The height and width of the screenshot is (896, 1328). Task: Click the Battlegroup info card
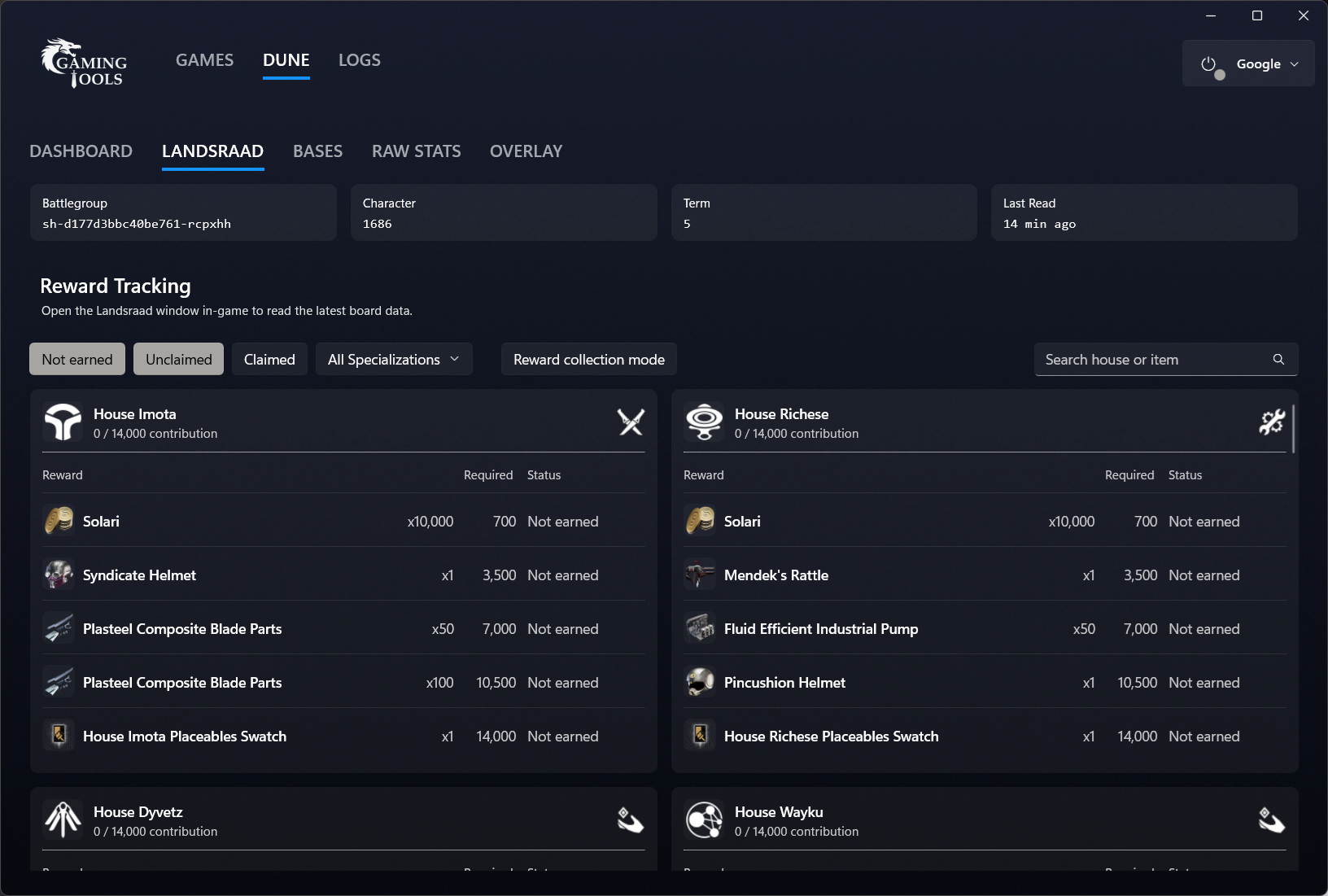coord(183,212)
